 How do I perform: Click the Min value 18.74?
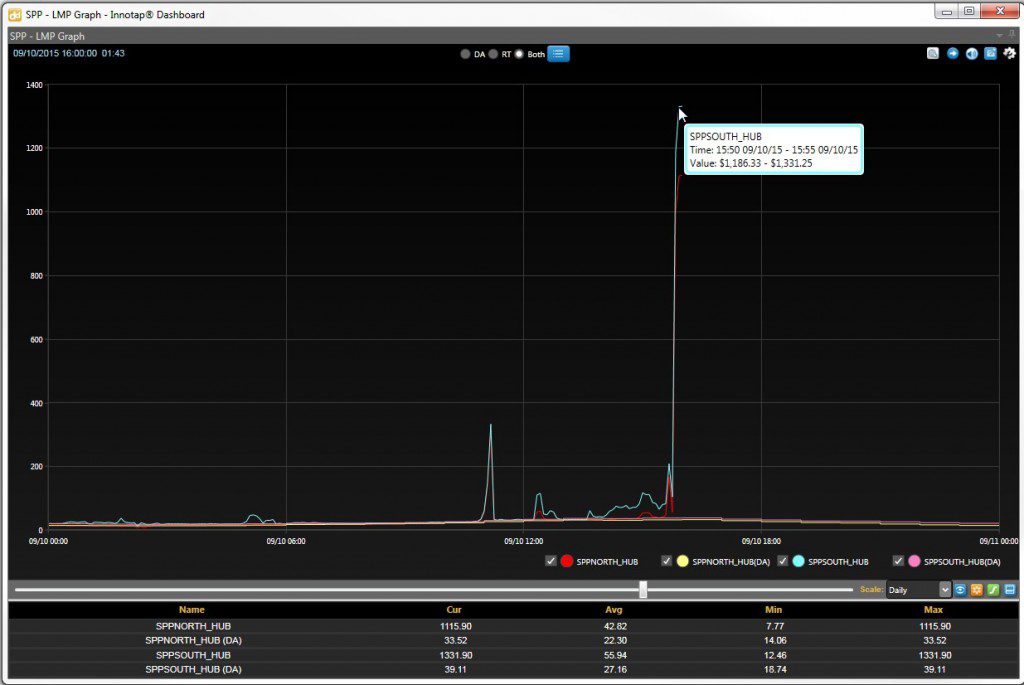point(775,669)
